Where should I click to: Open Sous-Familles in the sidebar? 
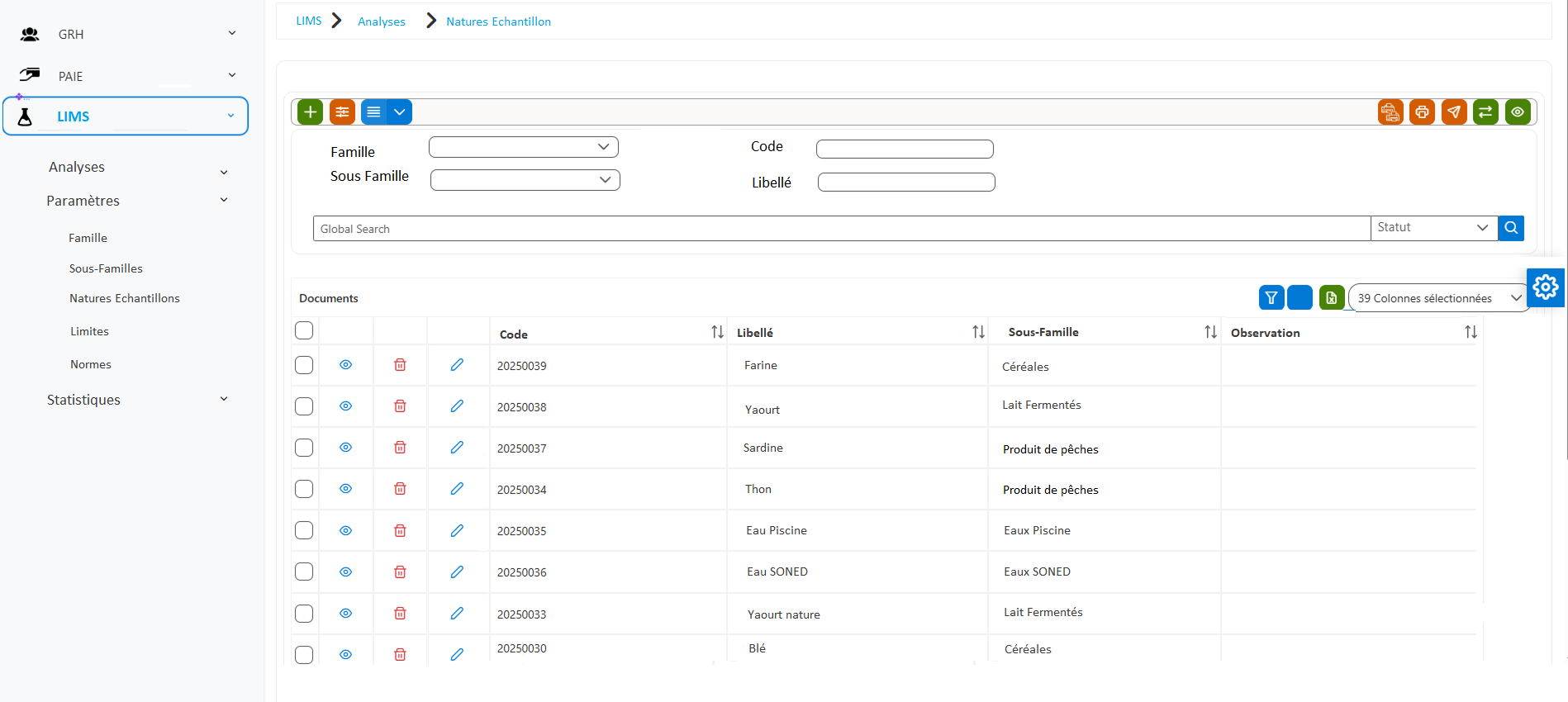[x=106, y=268]
